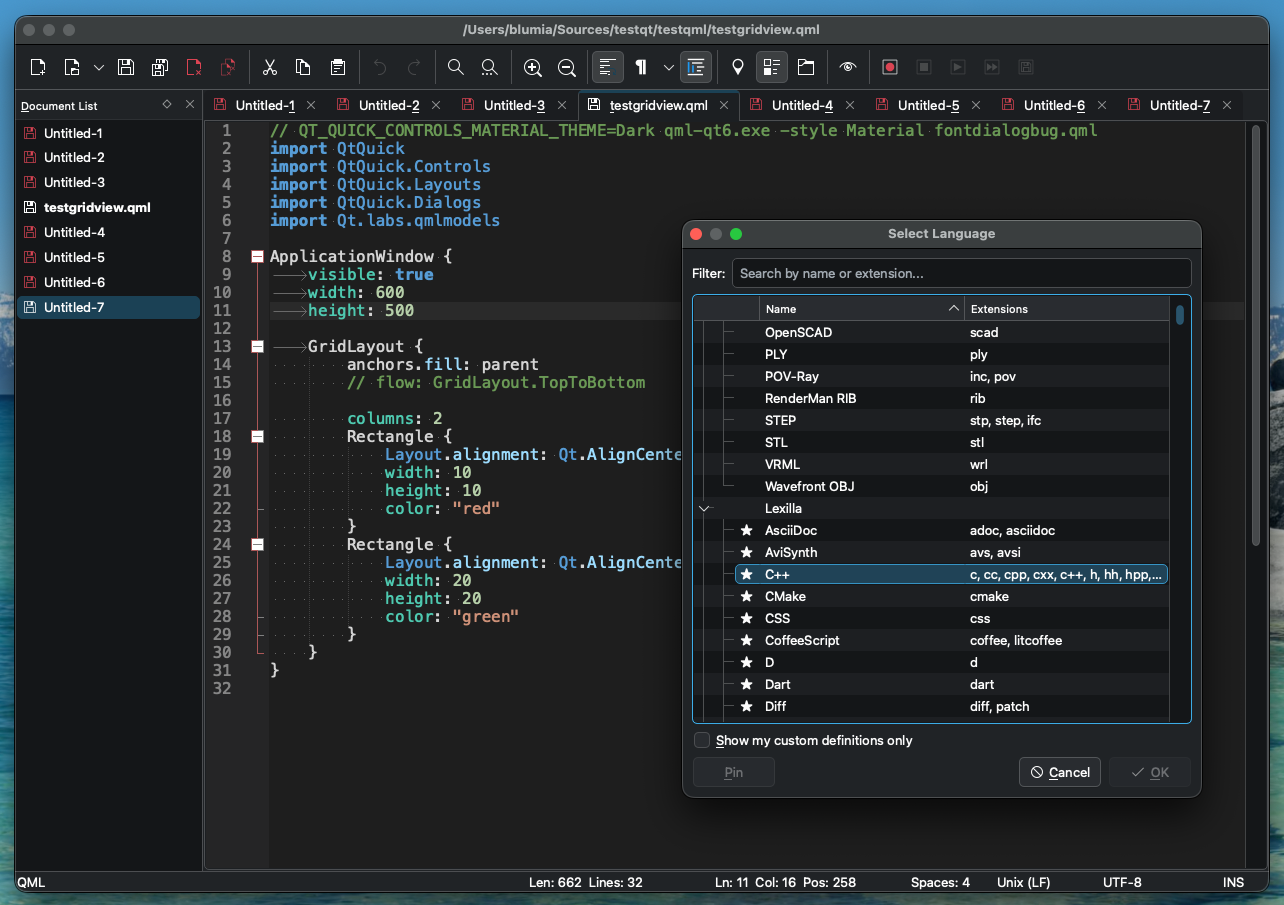Select Untitled-5 in the Document List
The width and height of the screenshot is (1284, 905).
point(108,257)
